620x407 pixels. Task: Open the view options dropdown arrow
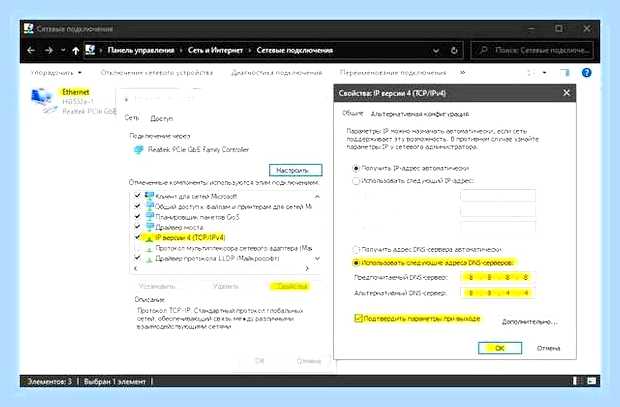[x=544, y=73]
